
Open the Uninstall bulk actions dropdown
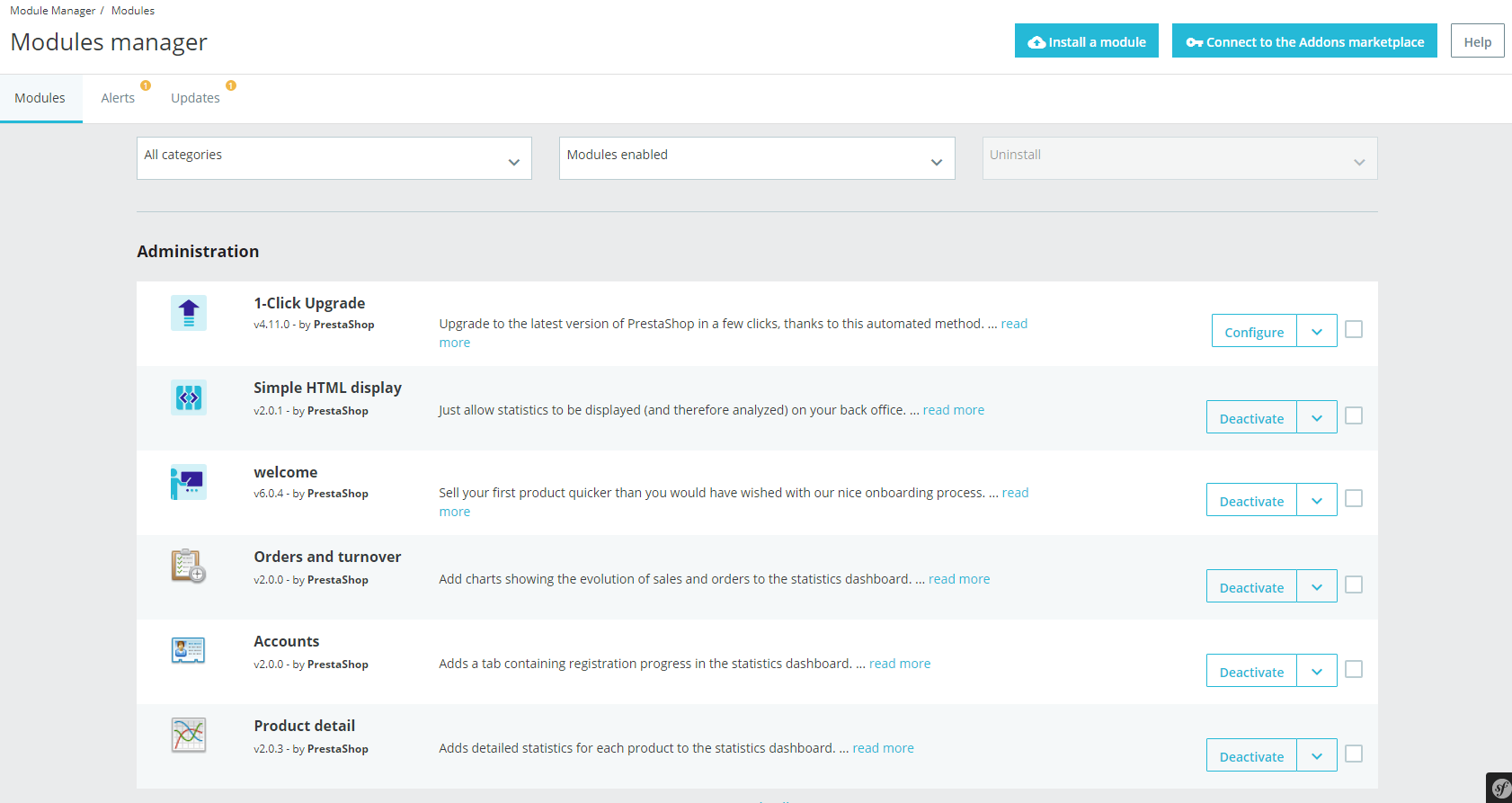(1180, 158)
